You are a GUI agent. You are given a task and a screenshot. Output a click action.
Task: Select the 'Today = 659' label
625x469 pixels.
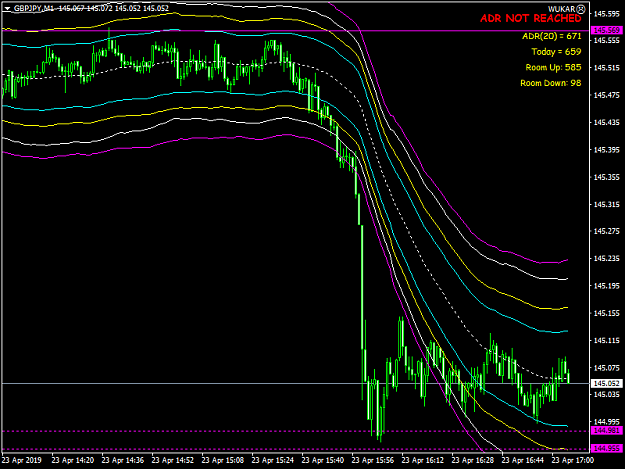[556, 52]
